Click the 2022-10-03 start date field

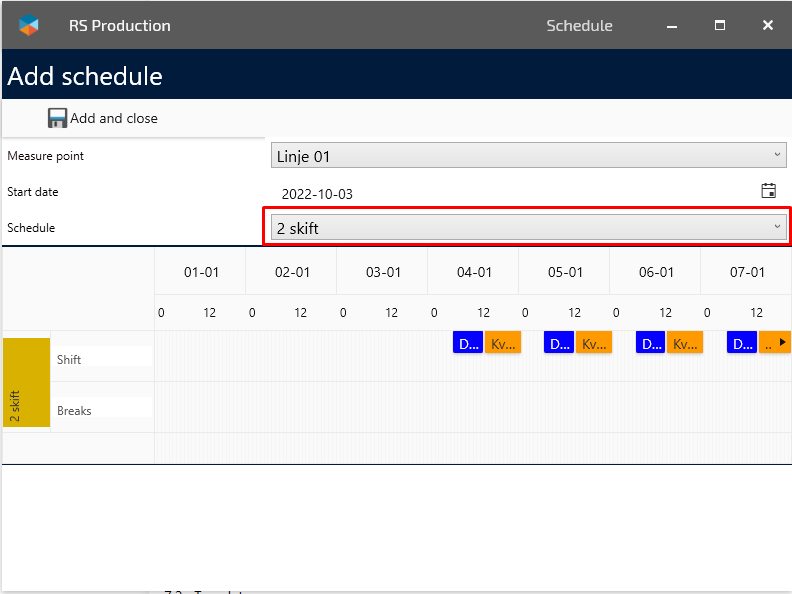(317, 194)
